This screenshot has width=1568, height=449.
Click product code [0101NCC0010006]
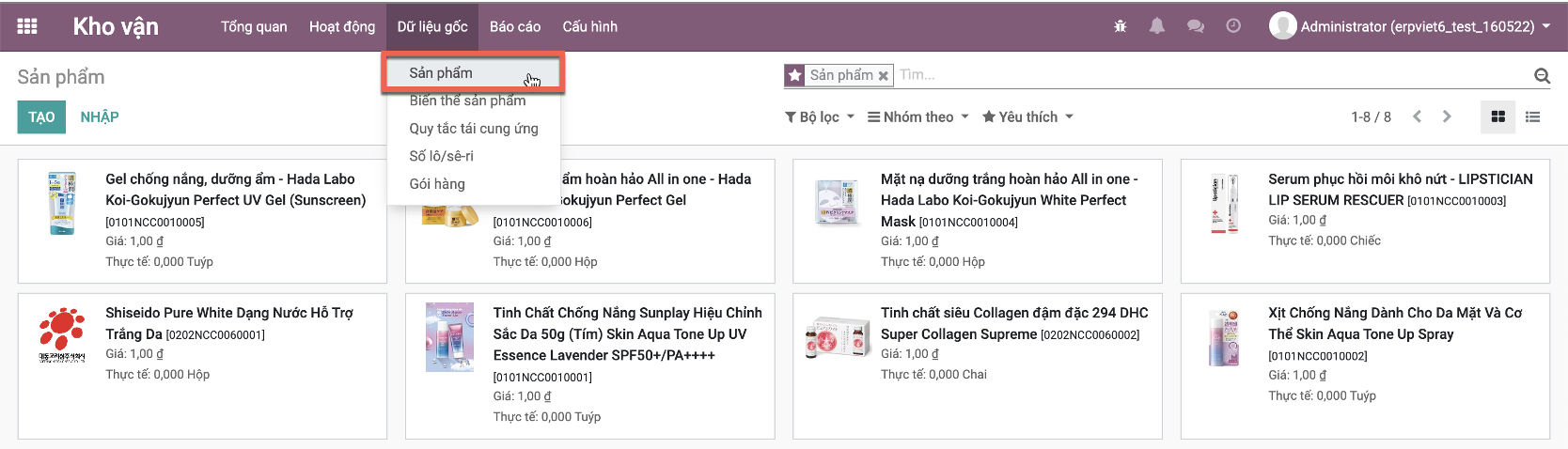(x=542, y=223)
